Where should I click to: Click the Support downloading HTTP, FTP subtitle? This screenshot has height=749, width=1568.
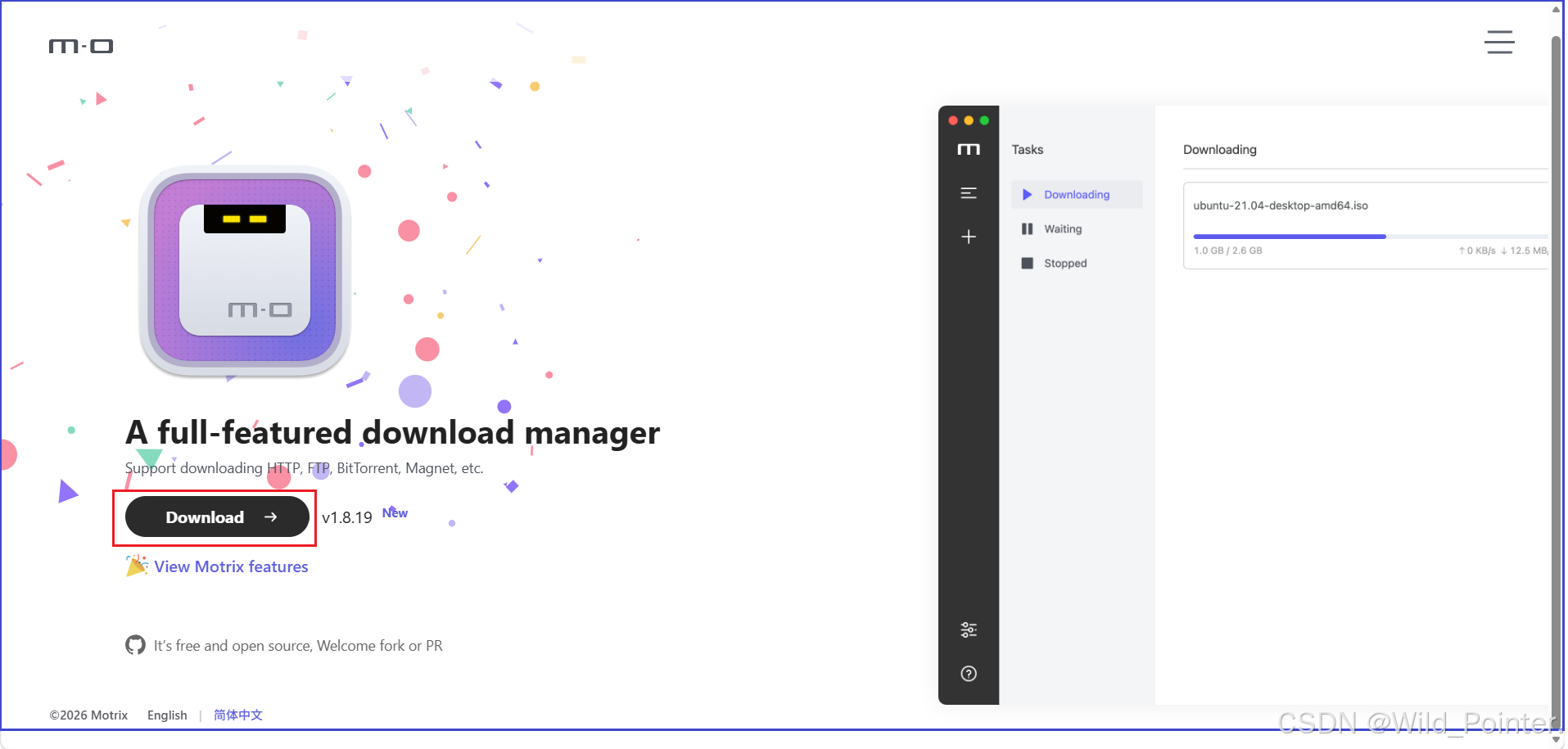click(x=304, y=468)
